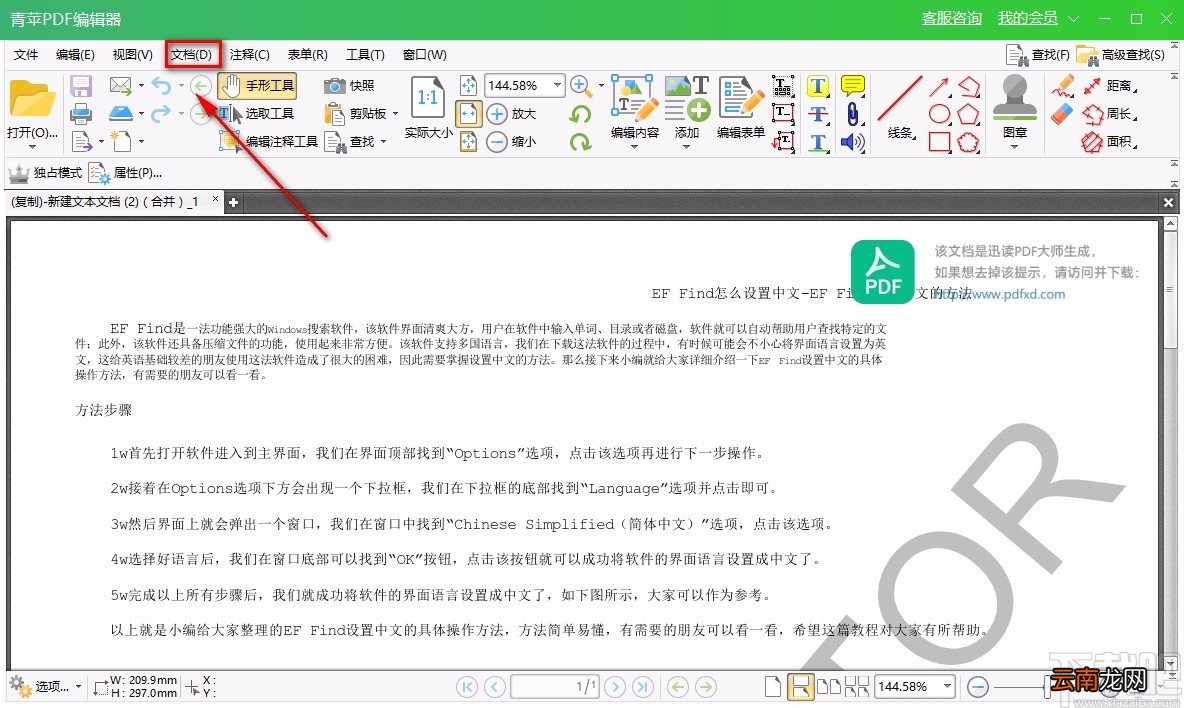Click the 编辑表单 edit form icon

740,106
